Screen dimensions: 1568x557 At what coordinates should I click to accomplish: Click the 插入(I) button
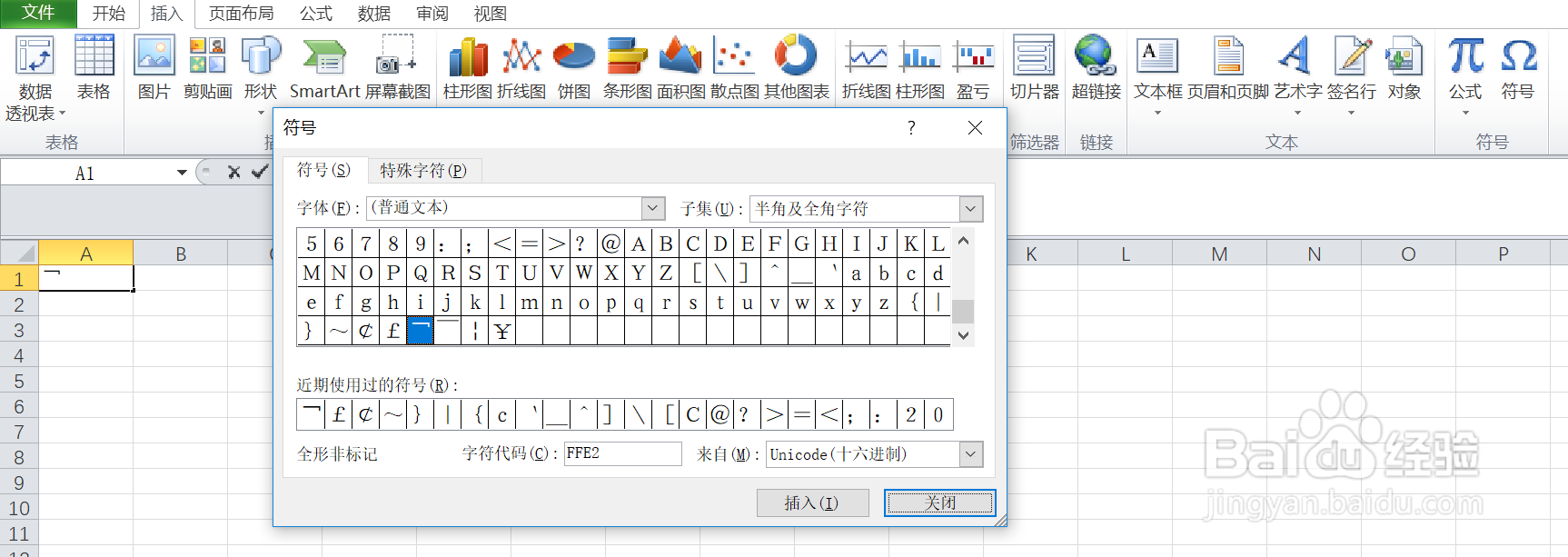click(x=812, y=502)
